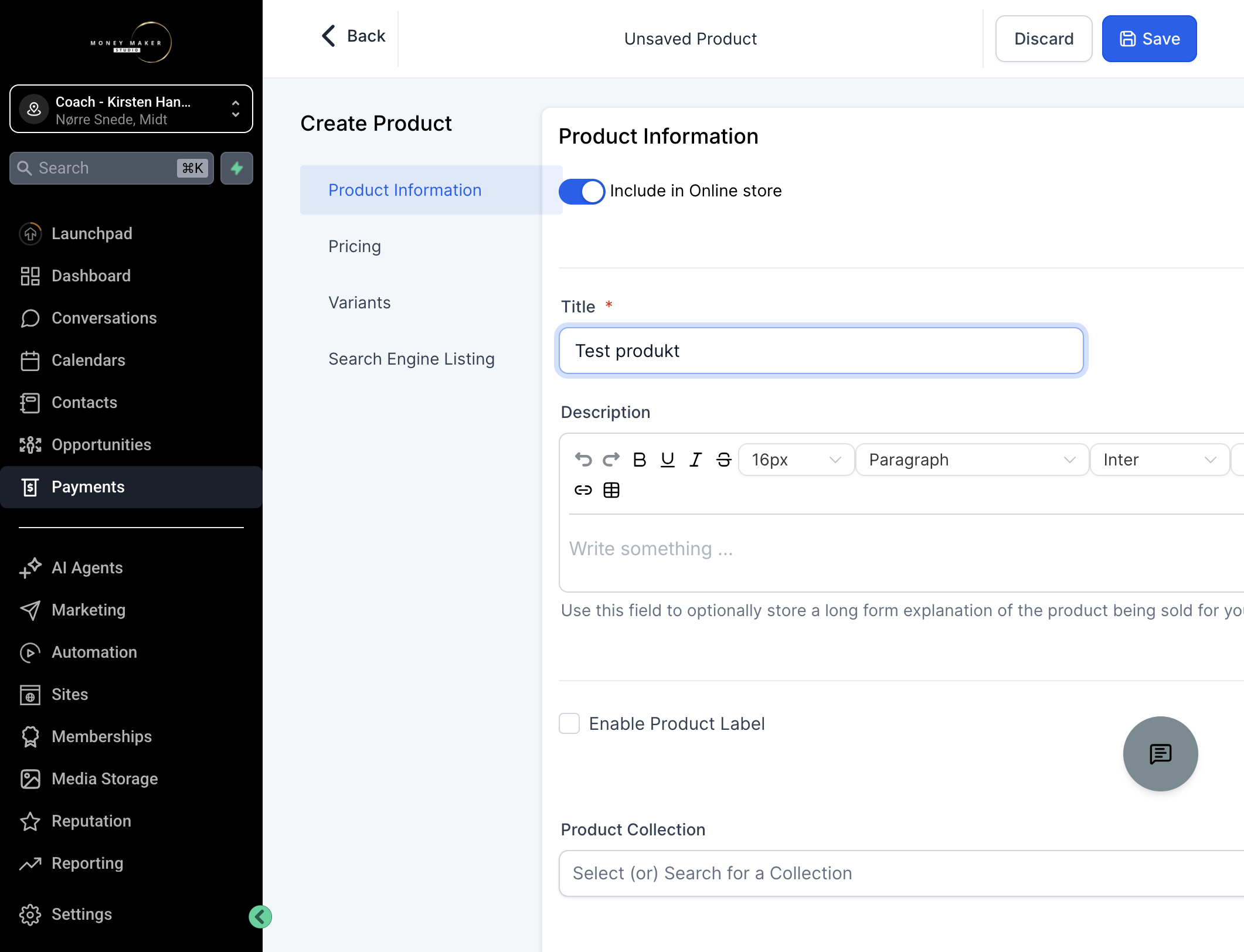
Task: Open the Product Collection search dropdown
Action: 902,873
